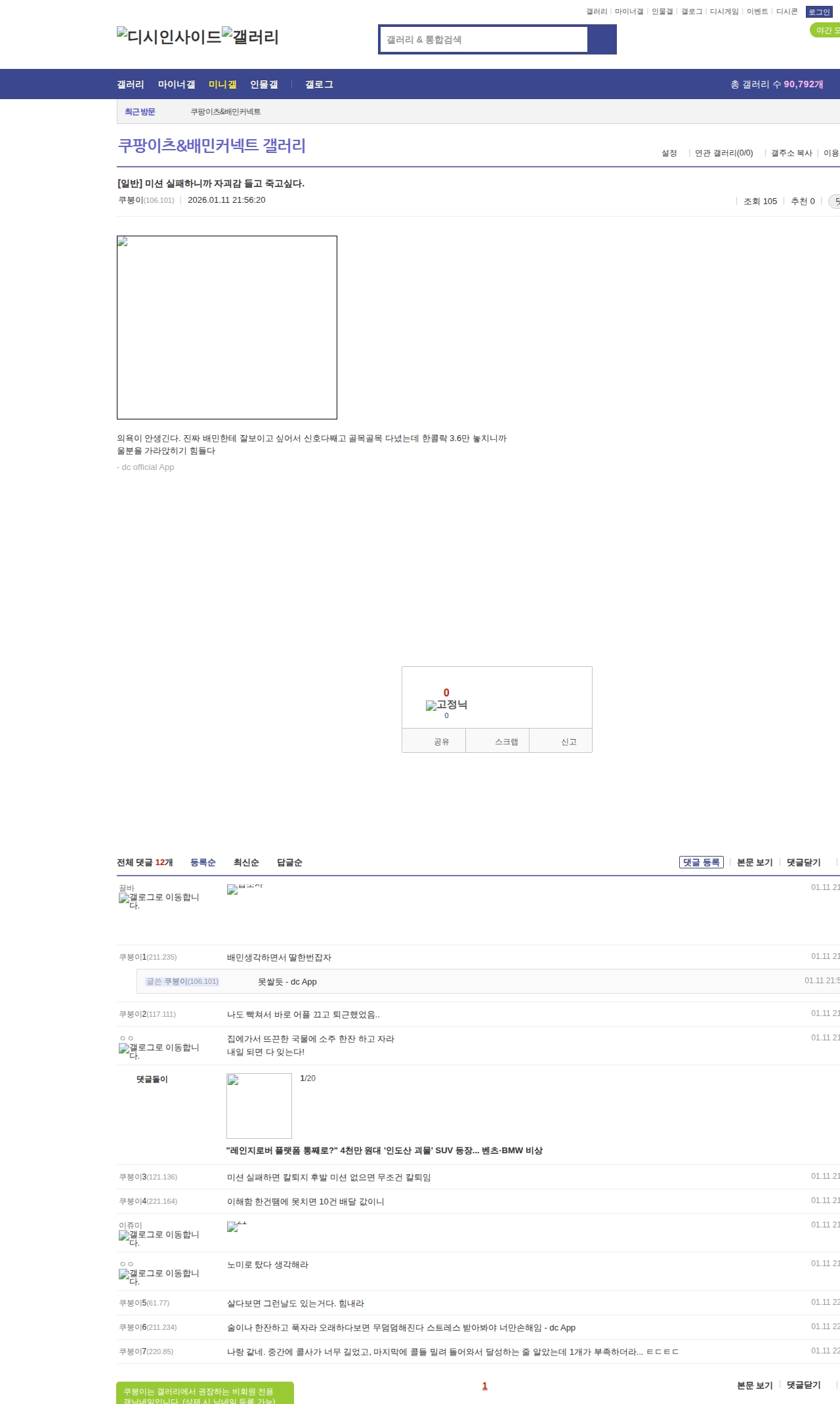Open 갤로그 icon beside the 노미로 탔다 생각해라 comment

point(159,1277)
